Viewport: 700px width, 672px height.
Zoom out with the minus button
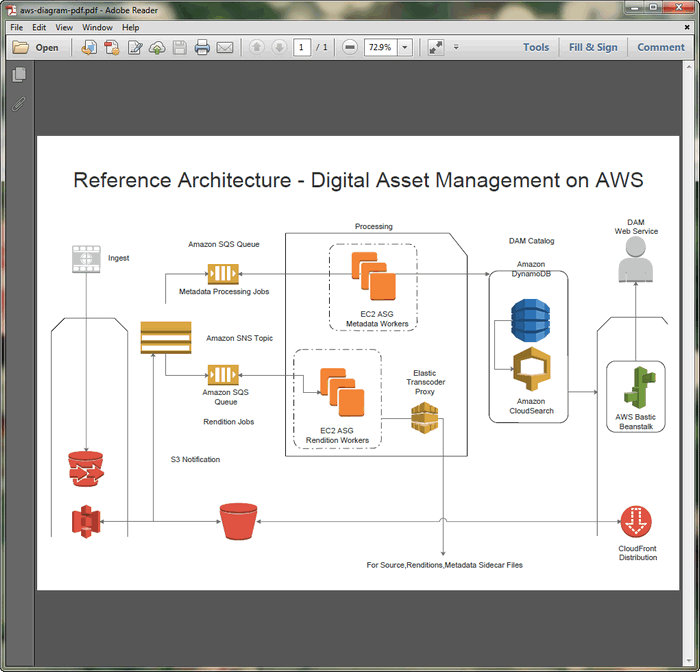(x=349, y=47)
